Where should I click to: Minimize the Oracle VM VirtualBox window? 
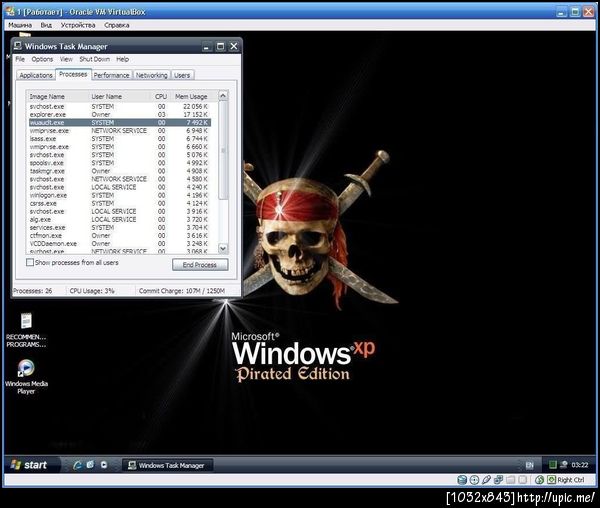point(562,12)
